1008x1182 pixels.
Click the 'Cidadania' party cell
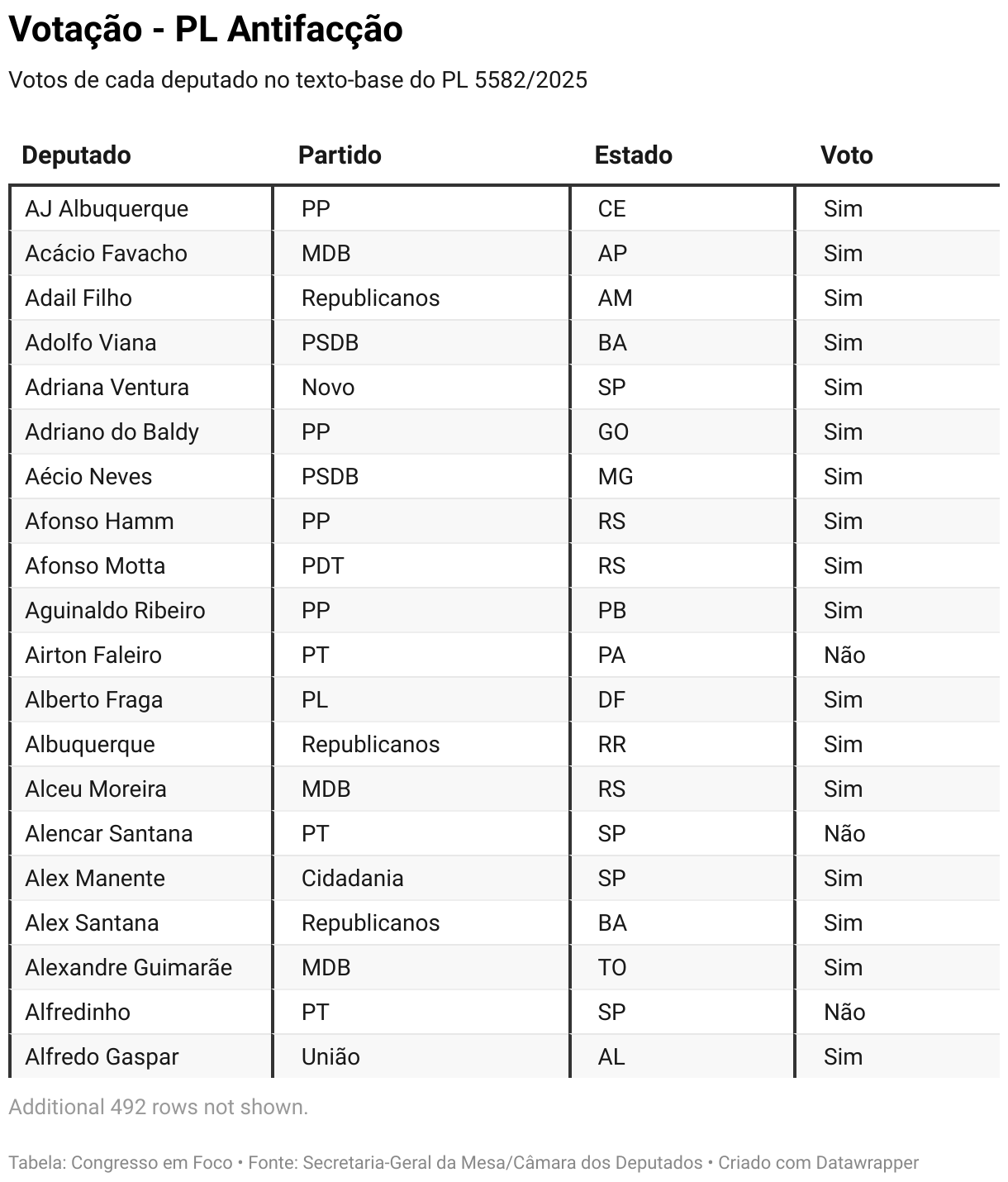click(x=352, y=879)
